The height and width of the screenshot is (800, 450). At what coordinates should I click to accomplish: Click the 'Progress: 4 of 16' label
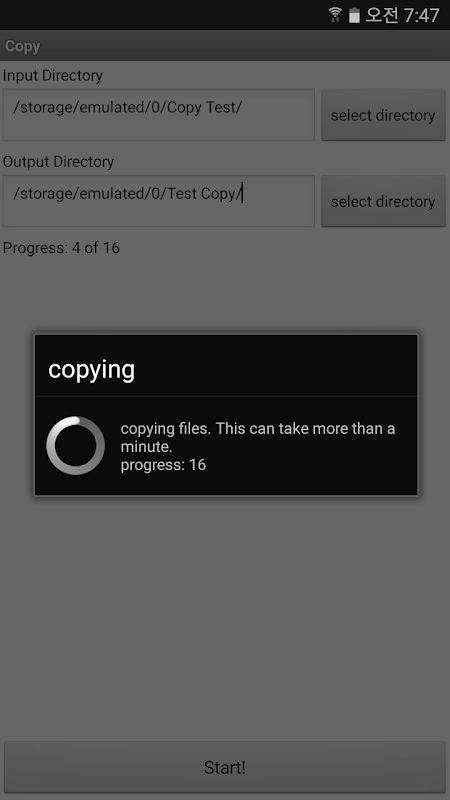[x=61, y=248]
